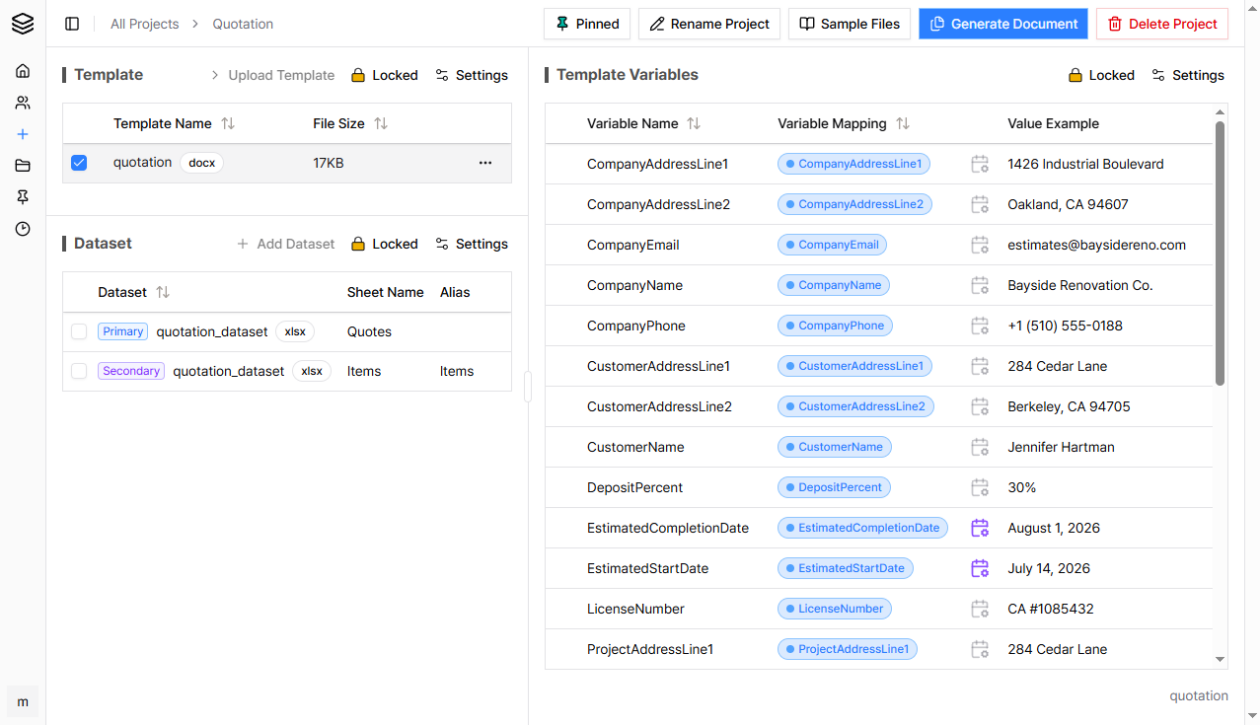Toggle the sidebar panel icon
1260x725 pixels.
click(x=72, y=24)
